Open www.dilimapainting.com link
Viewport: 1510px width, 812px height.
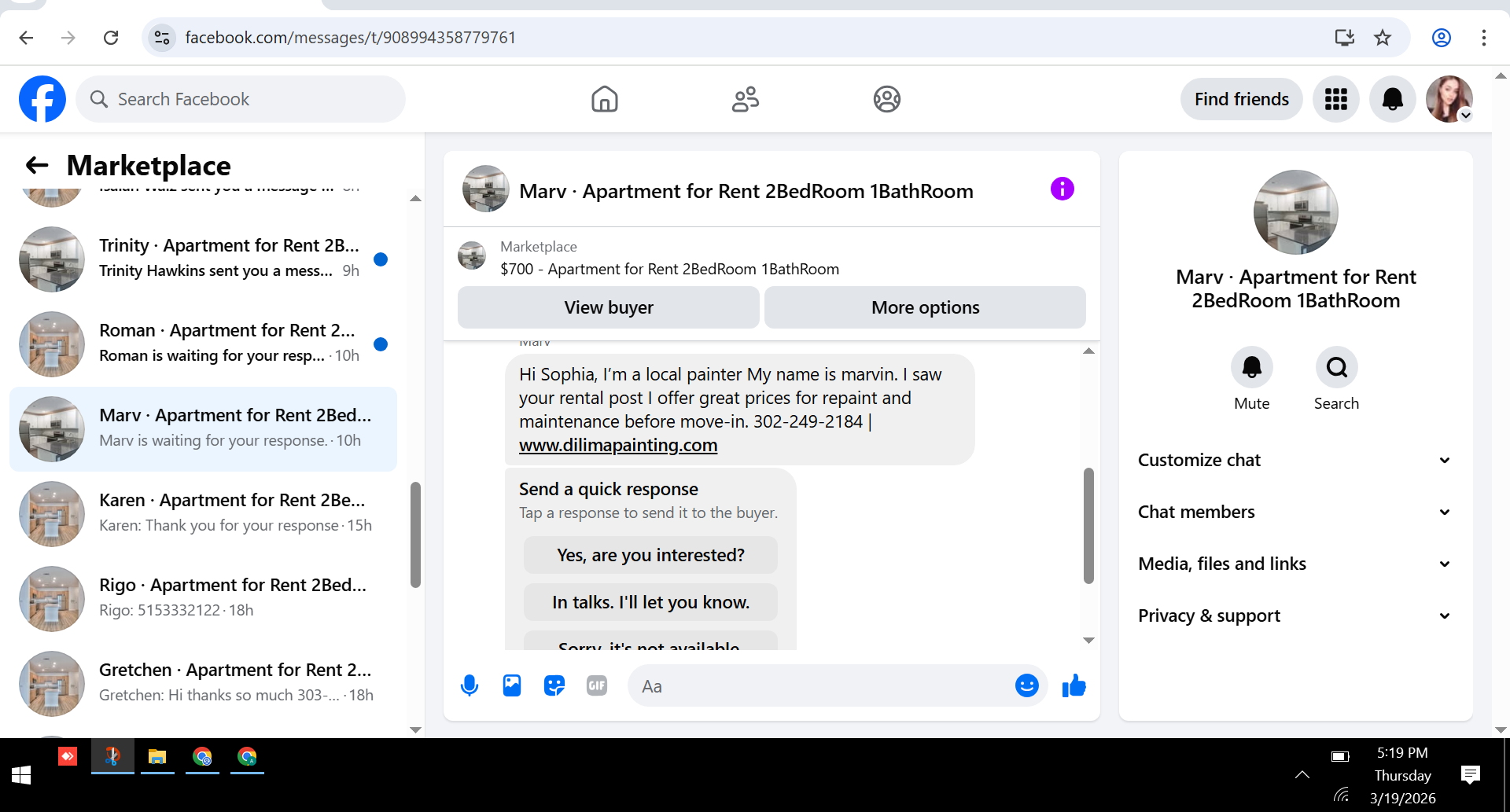tap(618, 445)
